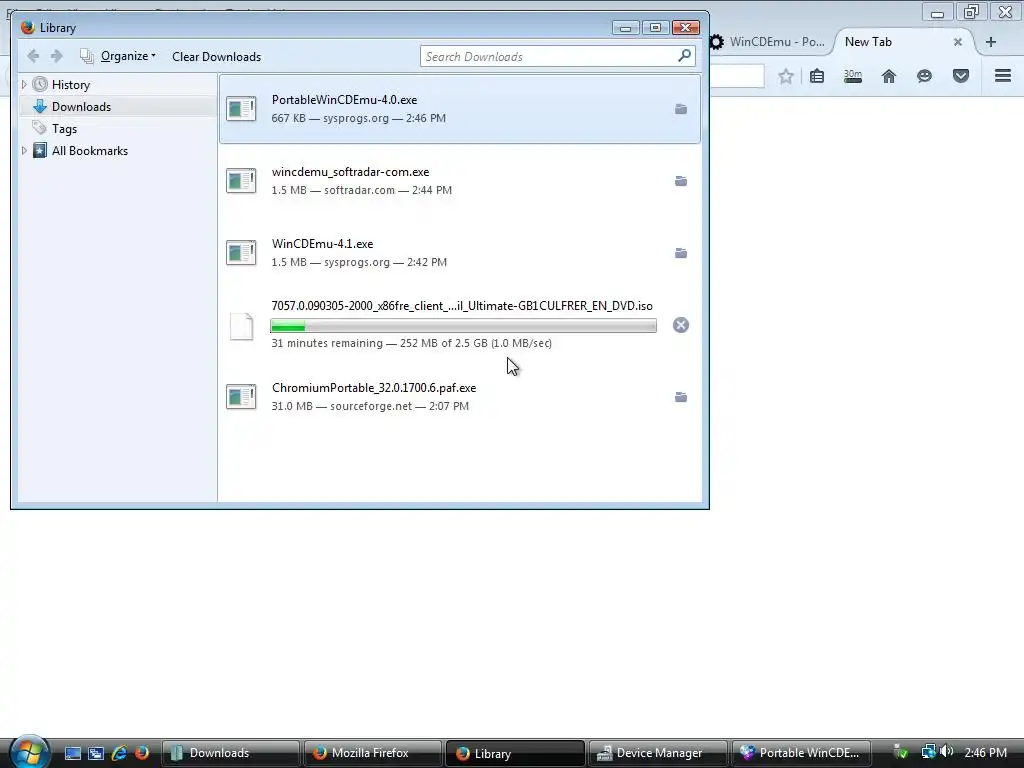1024x768 pixels.
Task: Click Switch between windows quick launch icon
Action: (x=96, y=753)
